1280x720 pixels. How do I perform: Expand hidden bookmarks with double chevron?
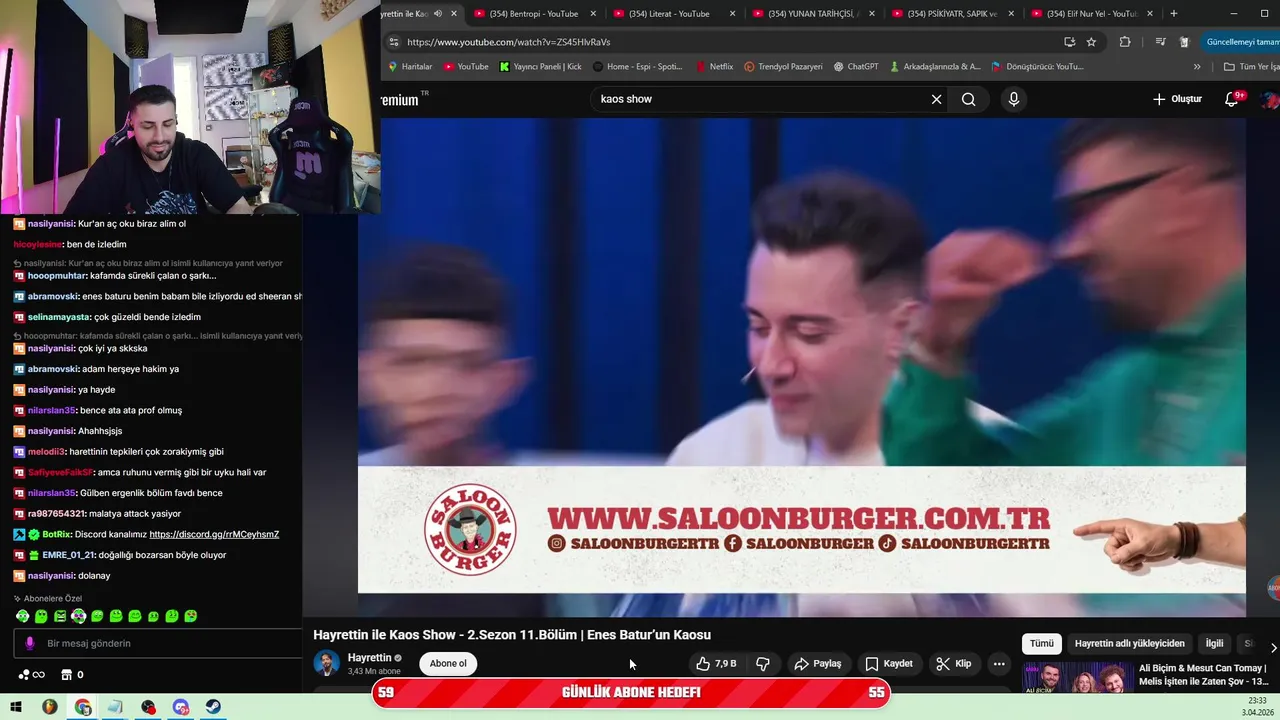[x=1197, y=67]
